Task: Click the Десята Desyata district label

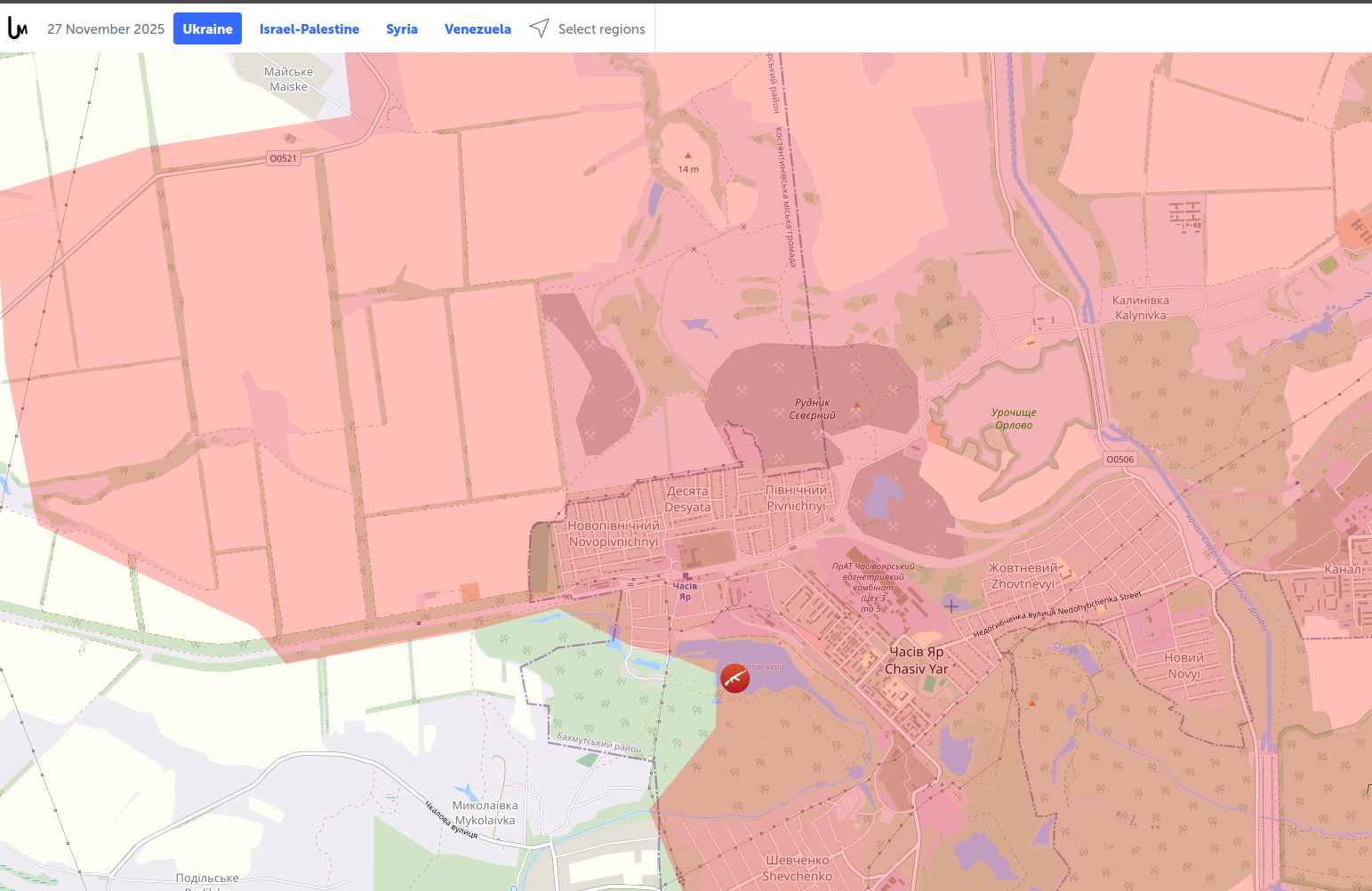Action: (x=688, y=499)
